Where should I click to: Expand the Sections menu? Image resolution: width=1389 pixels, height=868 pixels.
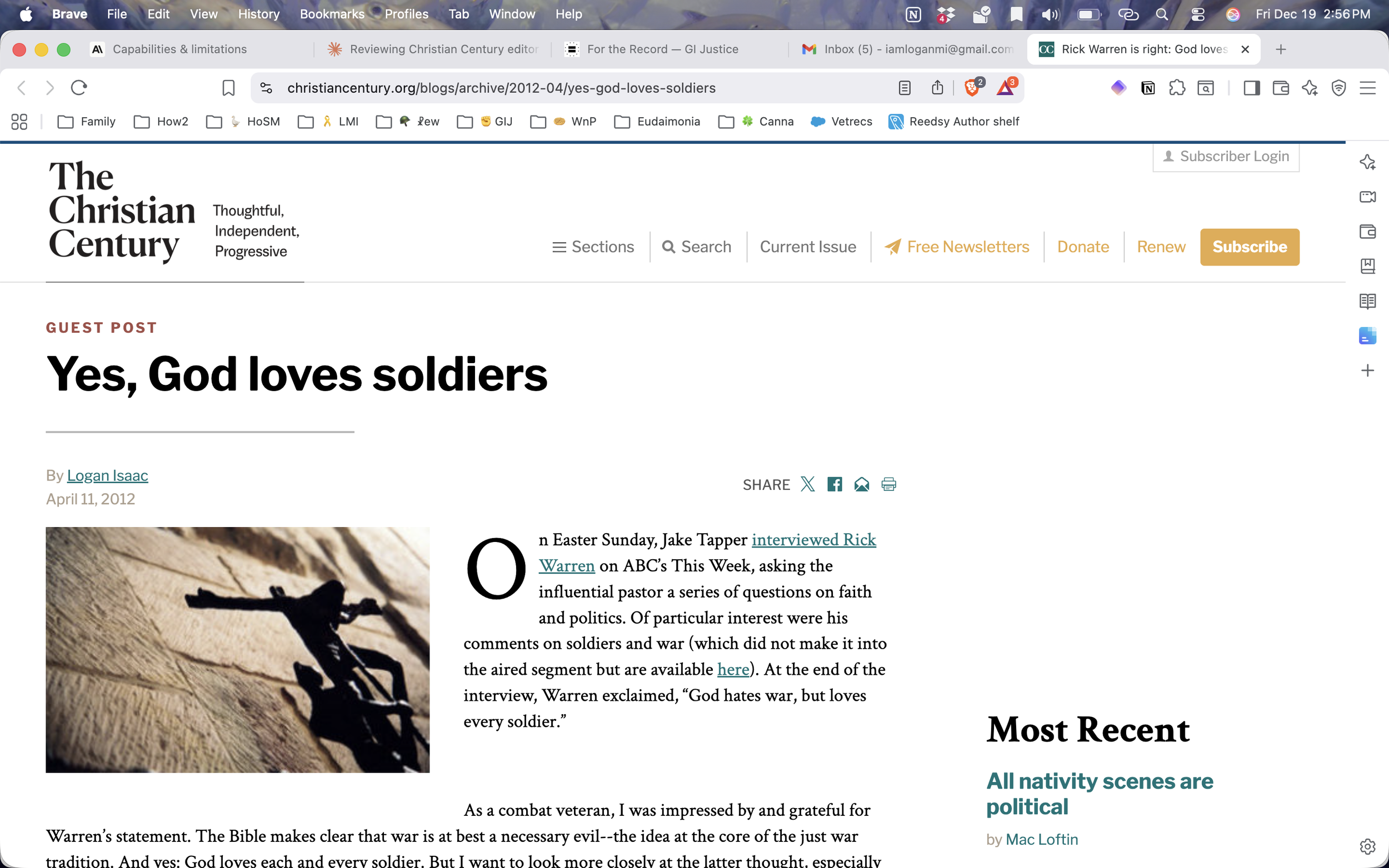click(593, 247)
